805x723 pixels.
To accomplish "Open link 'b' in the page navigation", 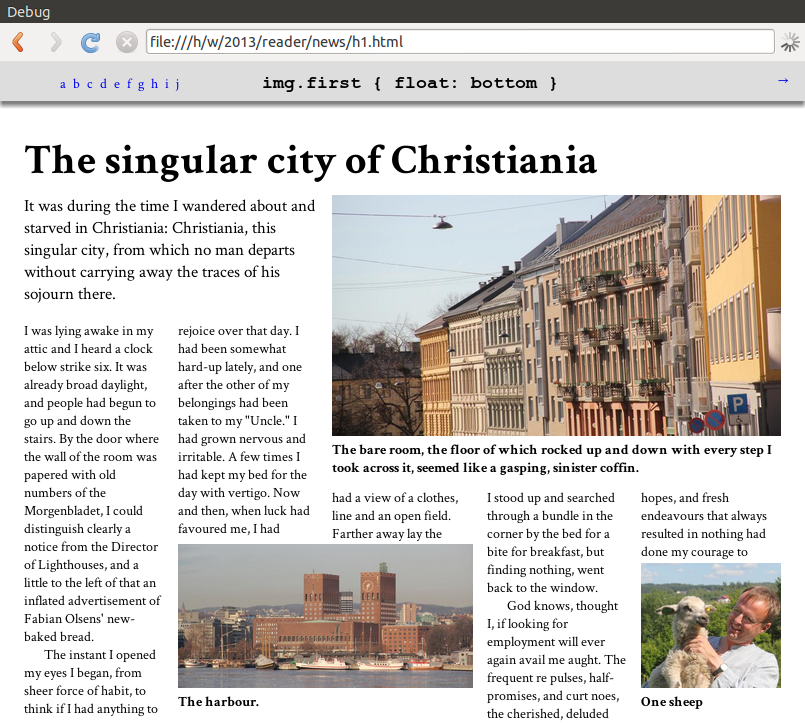I will click(76, 84).
